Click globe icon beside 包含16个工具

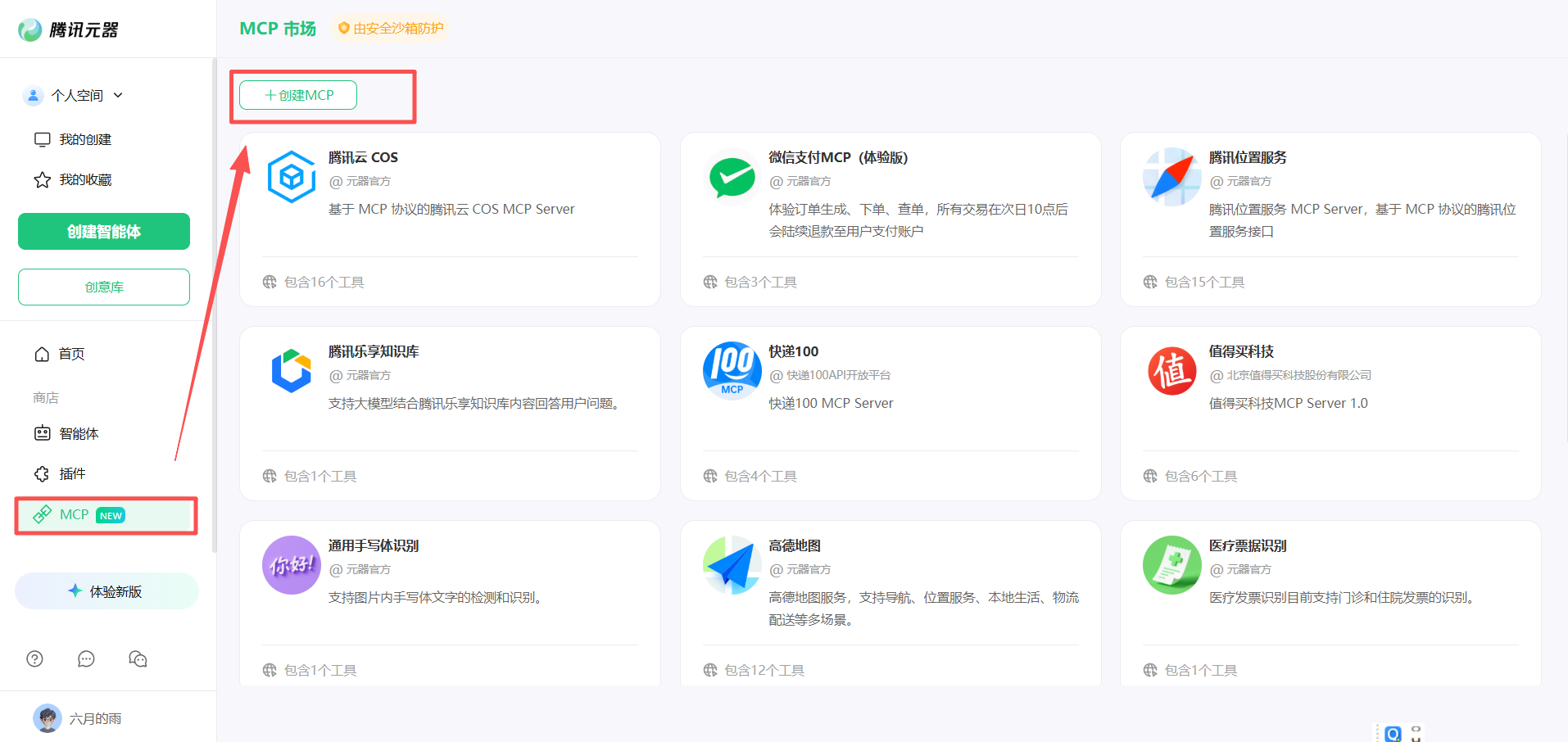[270, 282]
